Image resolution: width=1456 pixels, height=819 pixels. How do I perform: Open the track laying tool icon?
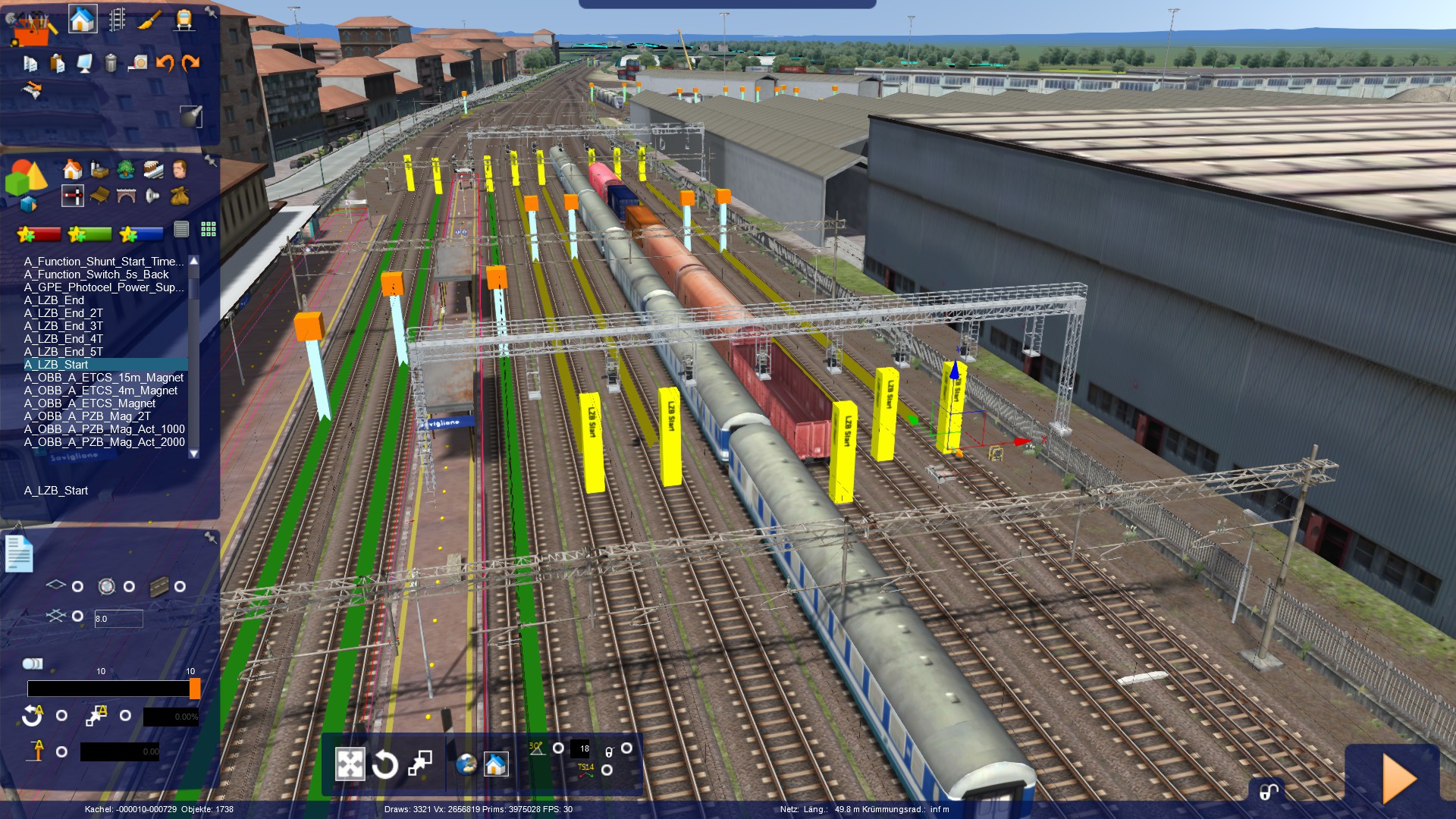coord(117,19)
